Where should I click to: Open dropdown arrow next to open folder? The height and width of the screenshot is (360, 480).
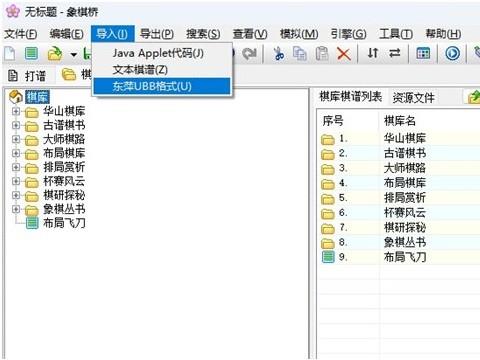tap(74, 54)
